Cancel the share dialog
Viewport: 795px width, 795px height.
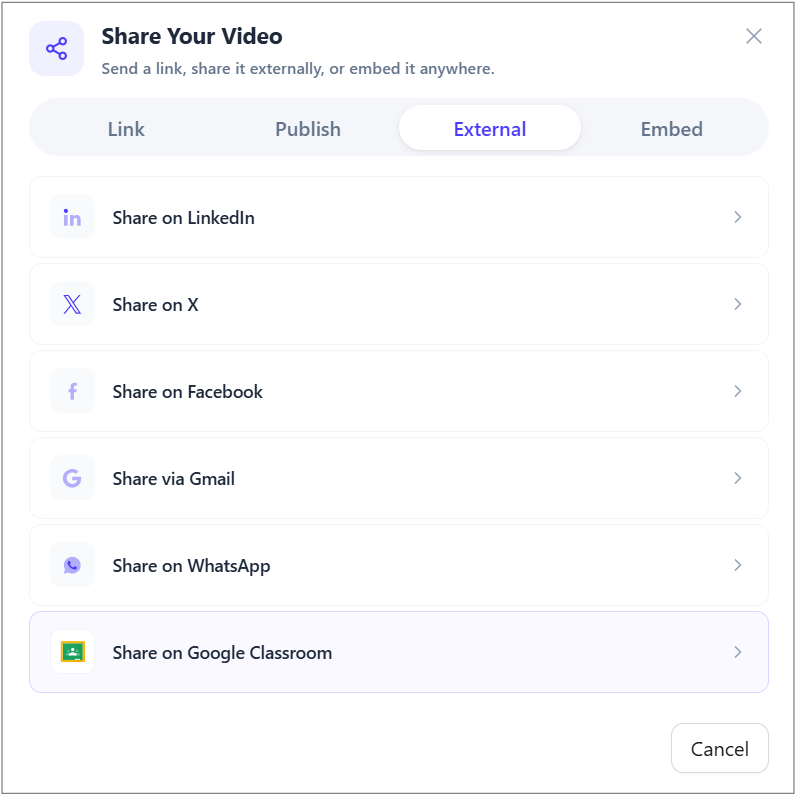pyautogui.click(x=719, y=748)
